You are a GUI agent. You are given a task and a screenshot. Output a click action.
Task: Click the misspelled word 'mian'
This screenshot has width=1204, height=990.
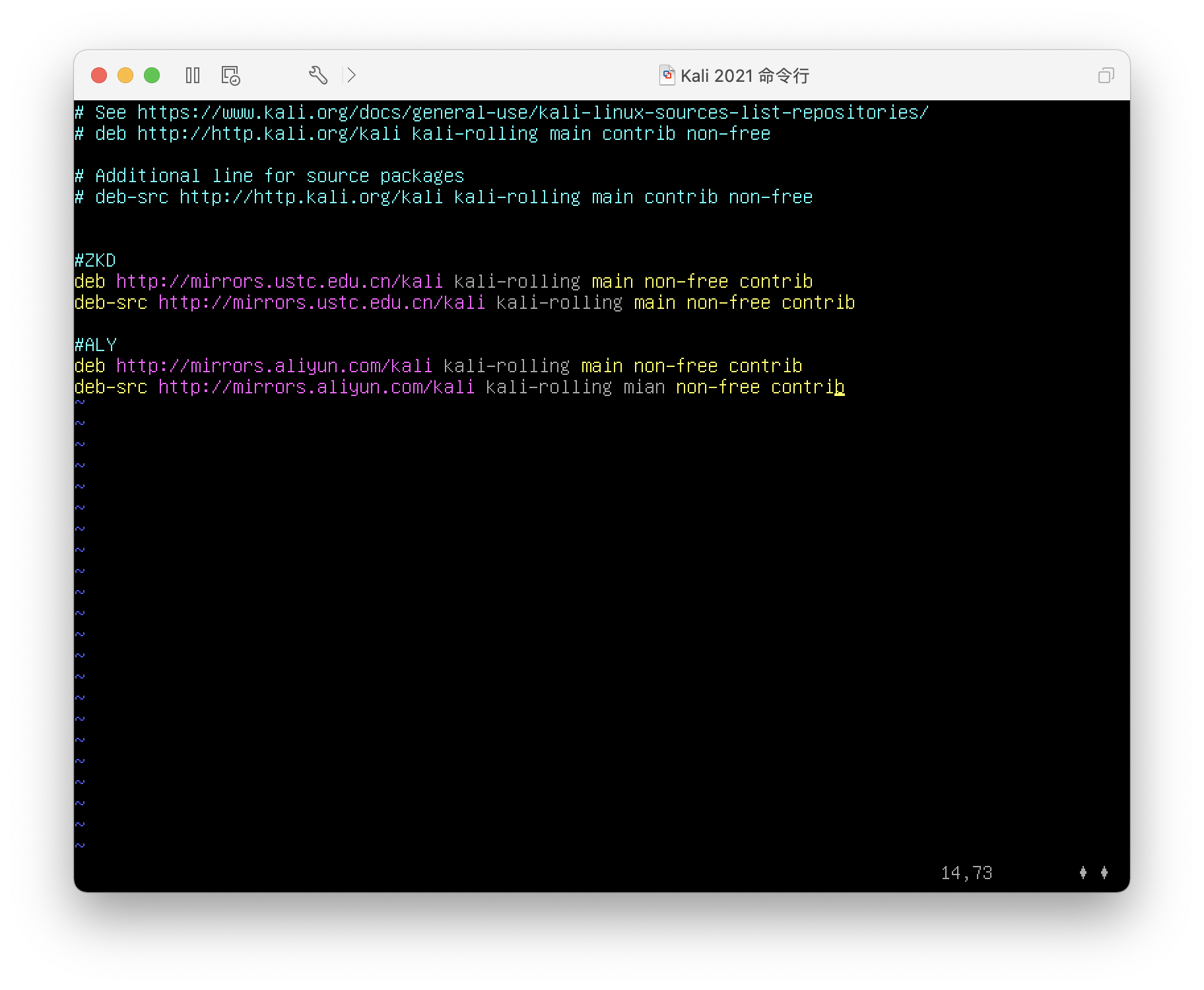coord(644,387)
